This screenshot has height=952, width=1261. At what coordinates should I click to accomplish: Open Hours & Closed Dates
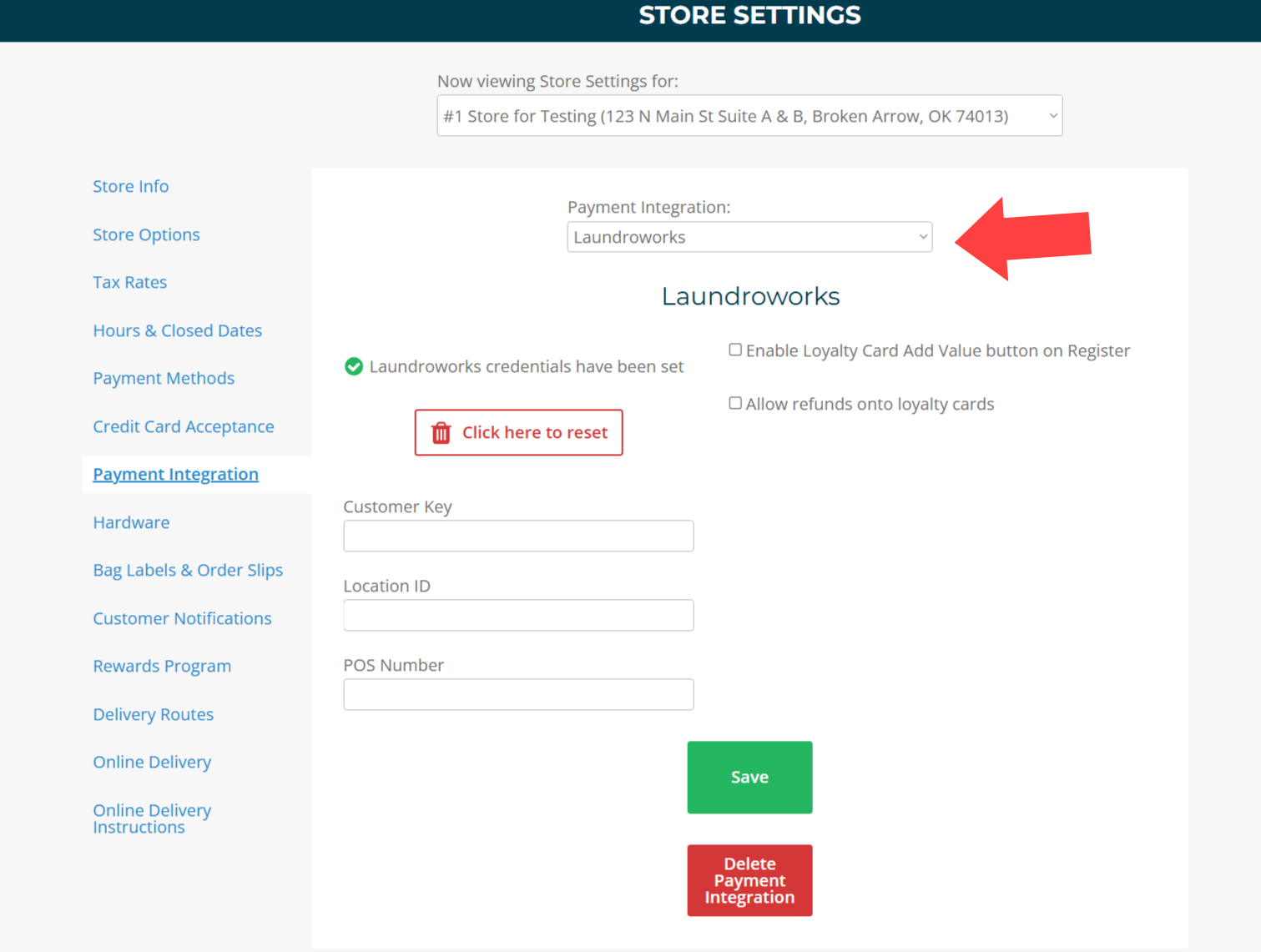pyautogui.click(x=178, y=330)
